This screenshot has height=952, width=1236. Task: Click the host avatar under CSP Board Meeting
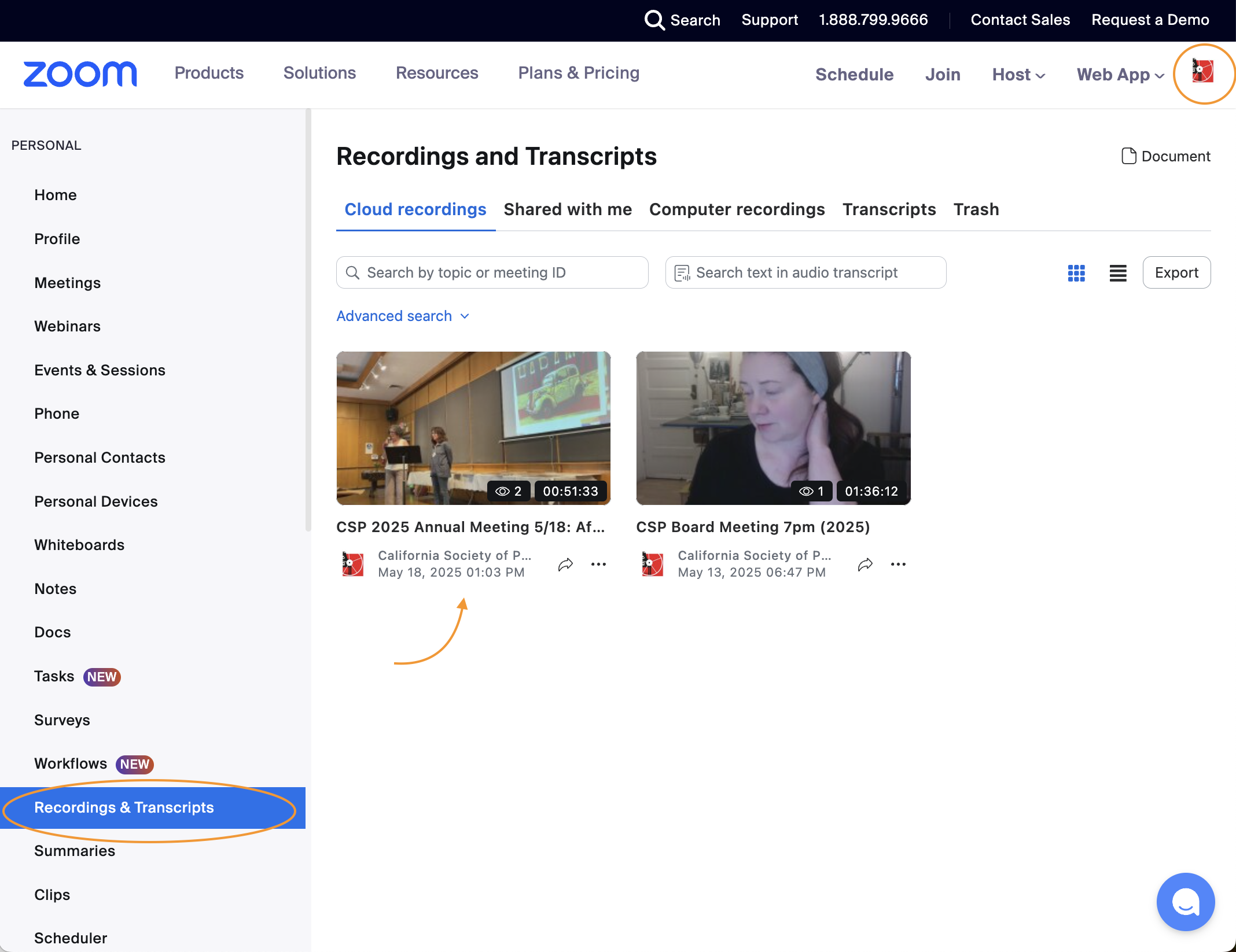[652, 564]
